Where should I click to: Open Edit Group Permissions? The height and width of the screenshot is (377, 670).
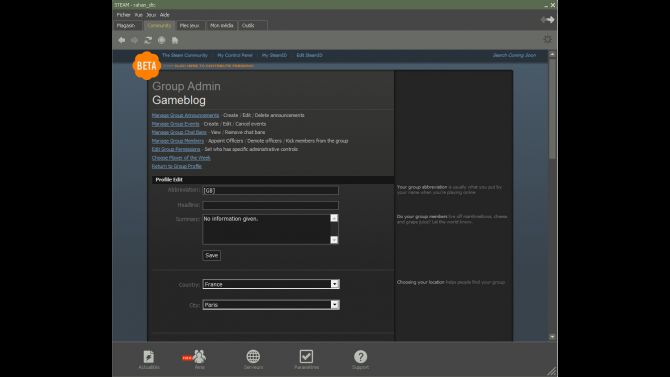pos(176,149)
